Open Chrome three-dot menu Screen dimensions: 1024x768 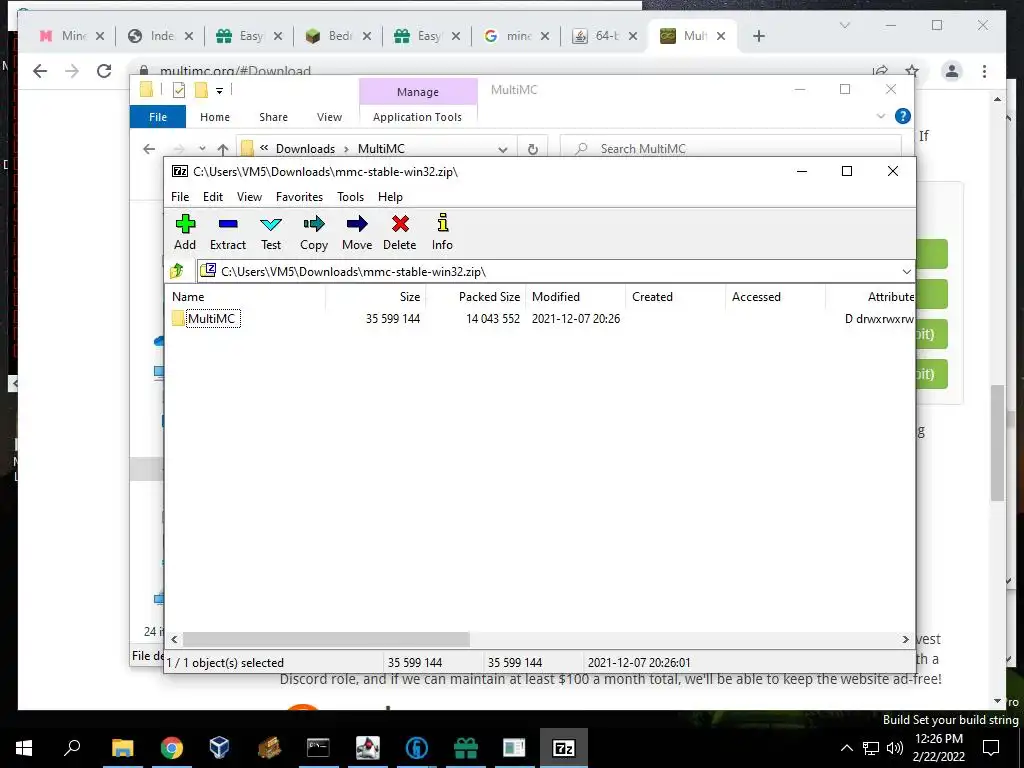[984, 71]
